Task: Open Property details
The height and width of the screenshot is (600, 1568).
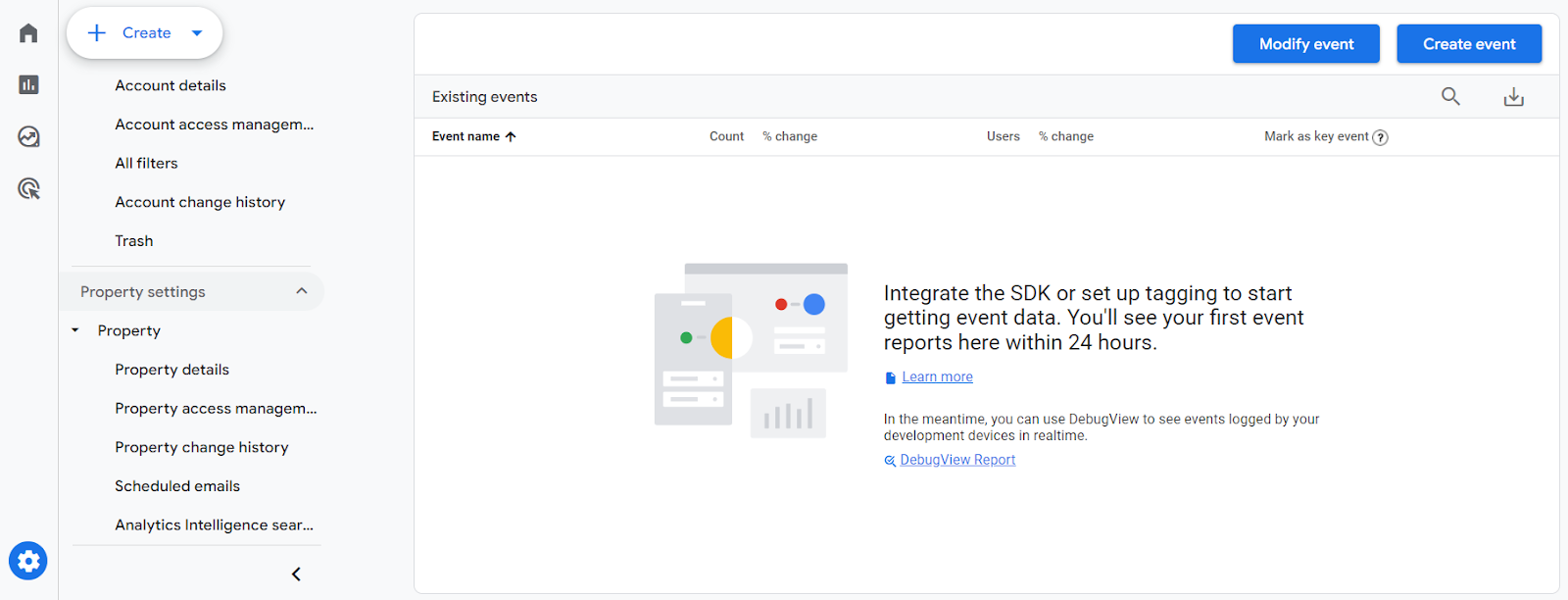Action: tap(171, 370)
